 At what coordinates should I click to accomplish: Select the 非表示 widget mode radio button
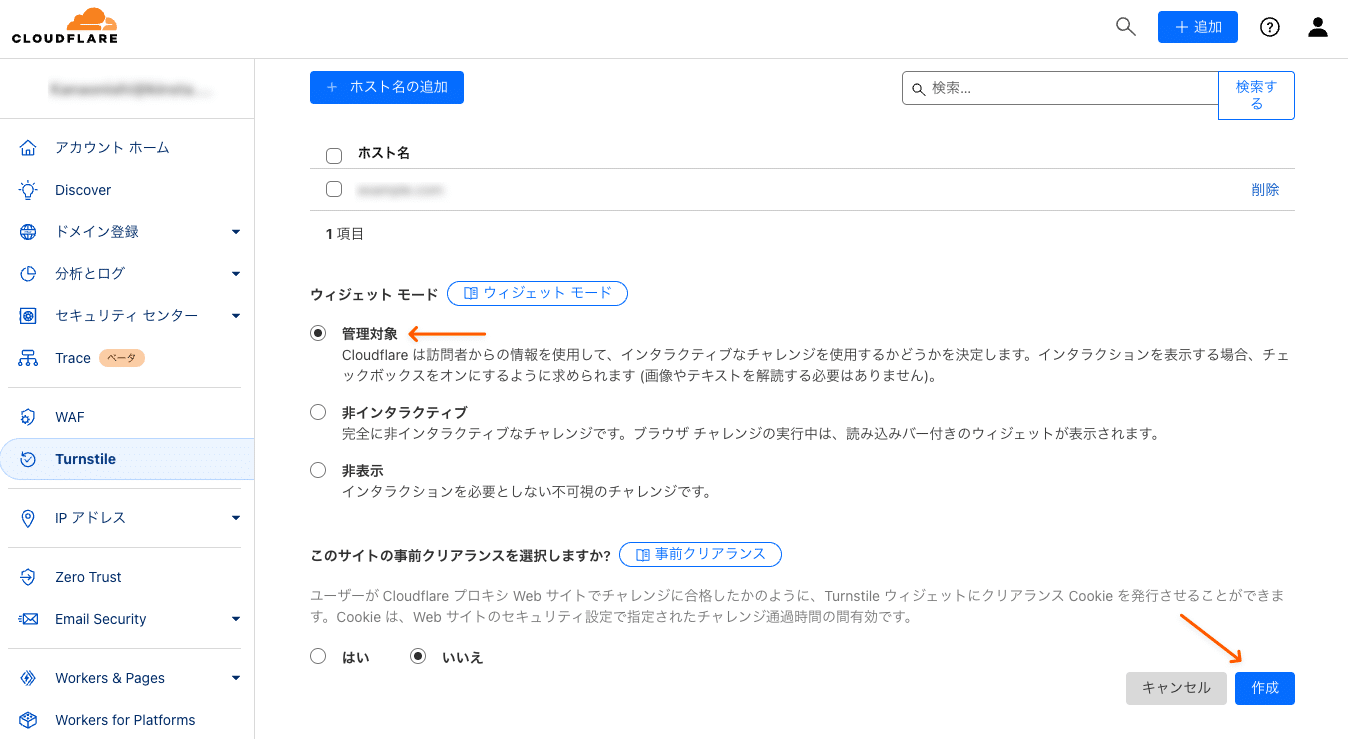[318, 470]
